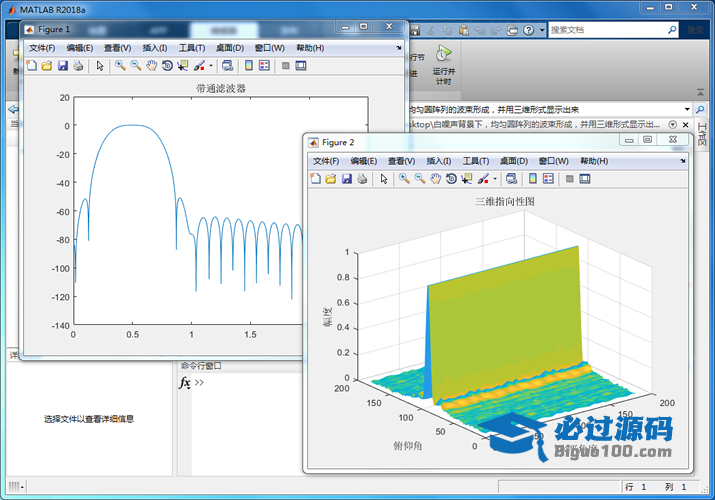Select Edit Plot arrow tool in Figure 1
Screen dimensions: 715x500
[100, 66]
